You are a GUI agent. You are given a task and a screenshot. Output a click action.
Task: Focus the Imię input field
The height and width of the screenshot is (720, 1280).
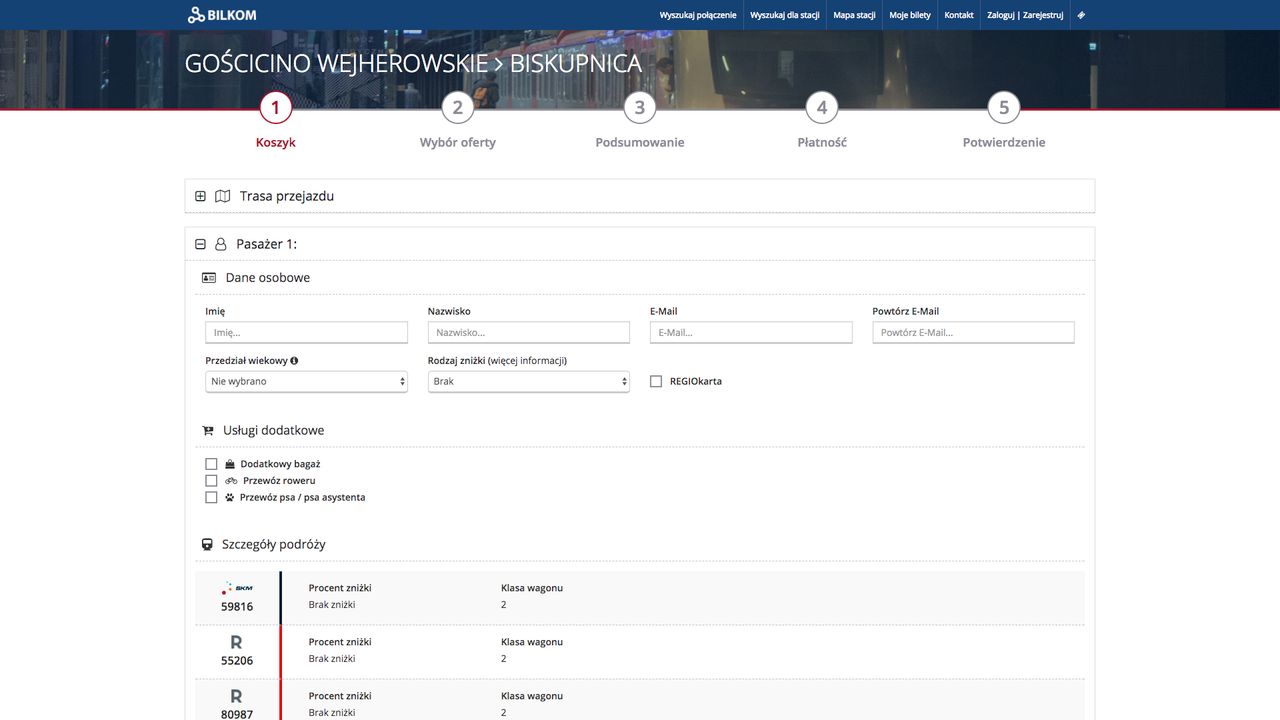pos(306,333)
